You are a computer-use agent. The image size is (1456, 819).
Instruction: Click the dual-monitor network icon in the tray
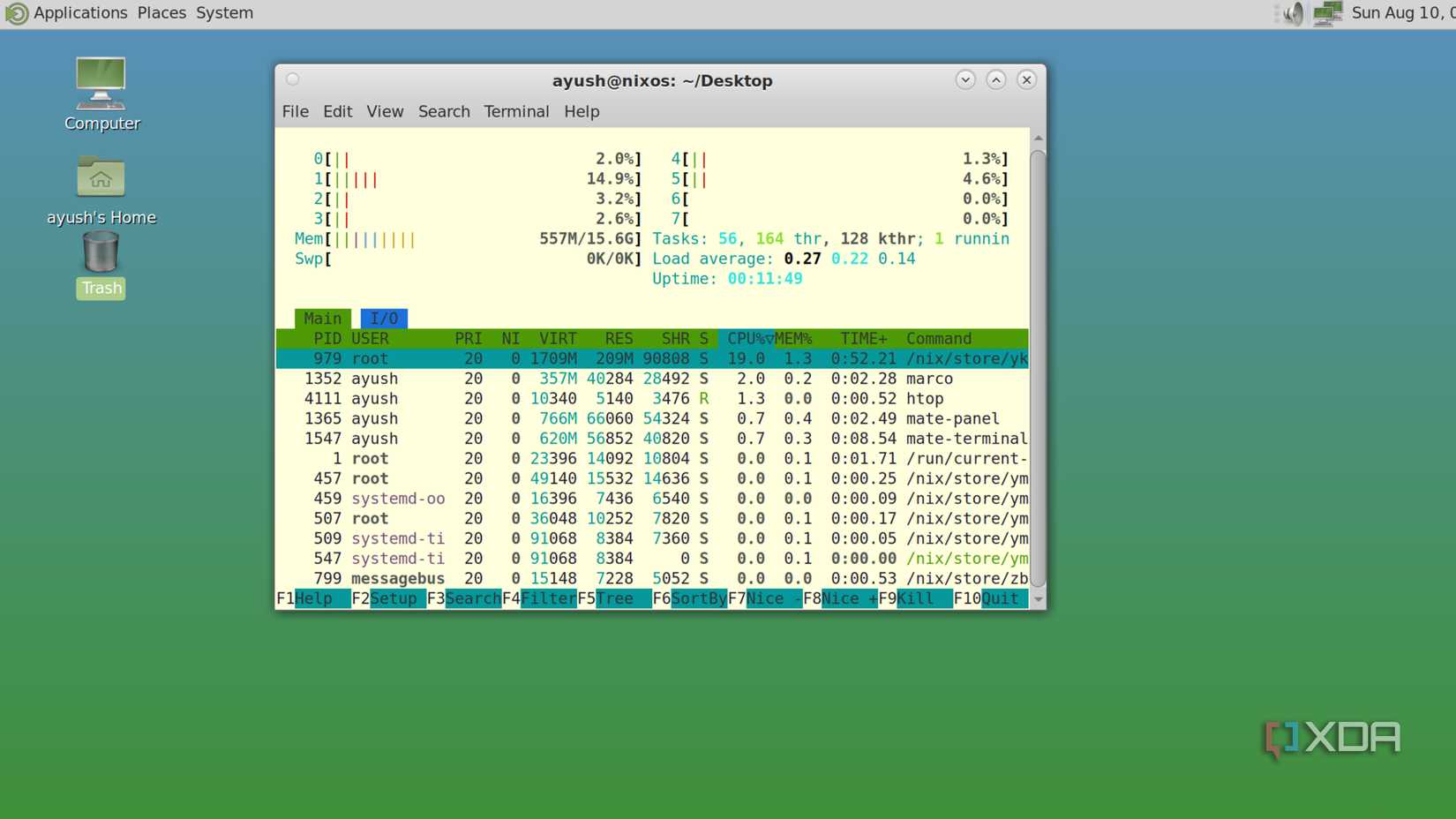click(x=1327, y=13)
